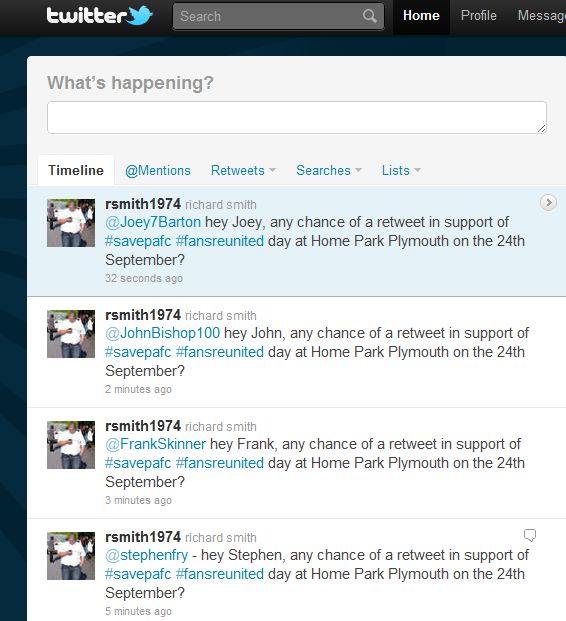Click avatar on the stephenfry tweet
The height and width of the screenshot is (621, 566).
click(x=71, y=556)
